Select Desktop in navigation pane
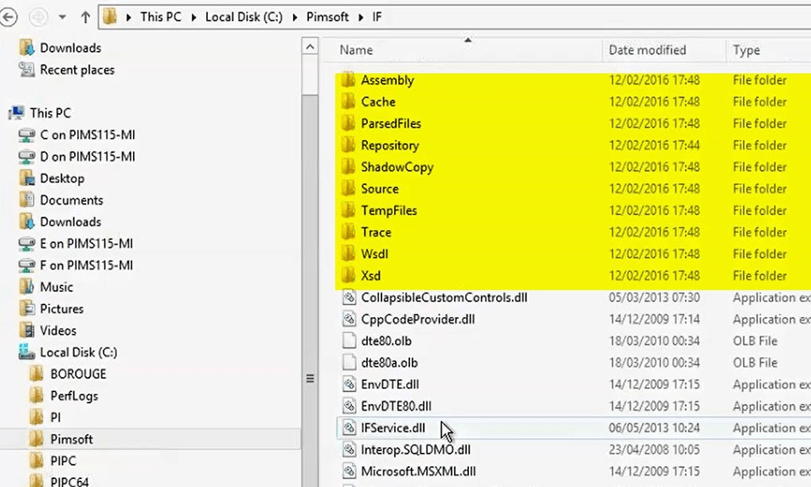 [62, 178]
